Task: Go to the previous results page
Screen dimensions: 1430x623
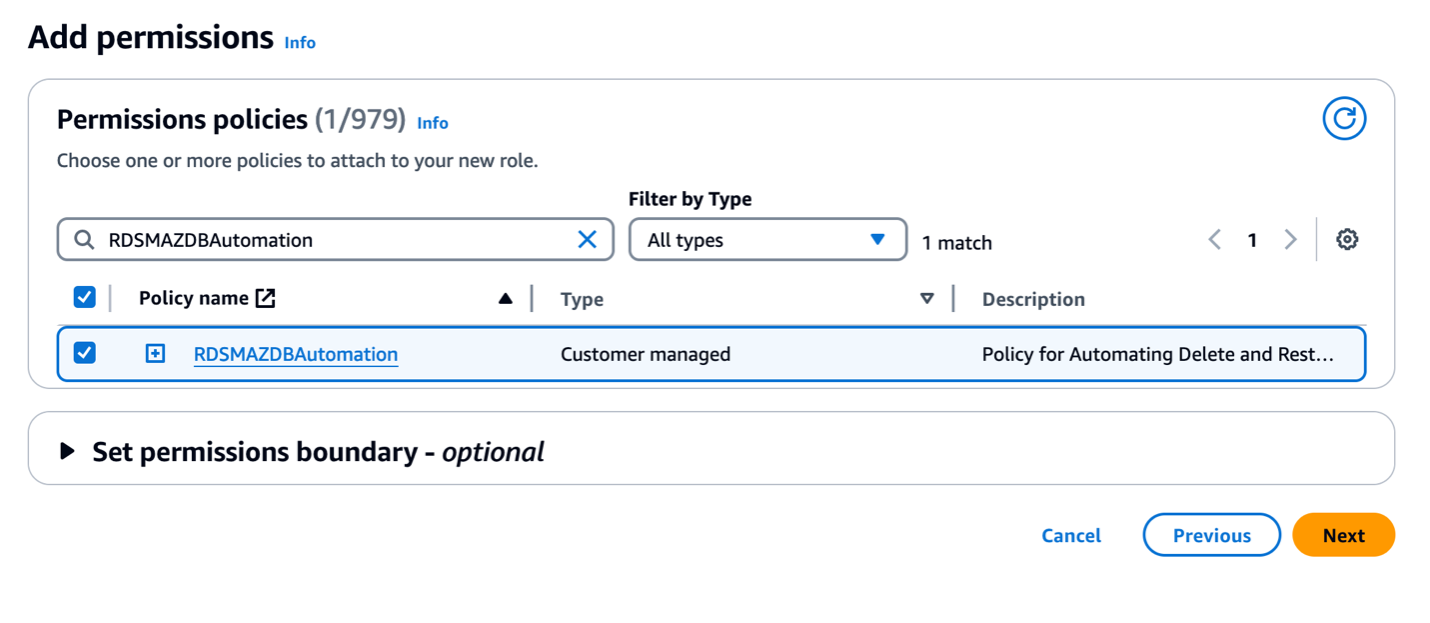Action: pyautogui.click(x=1215, y=240)
